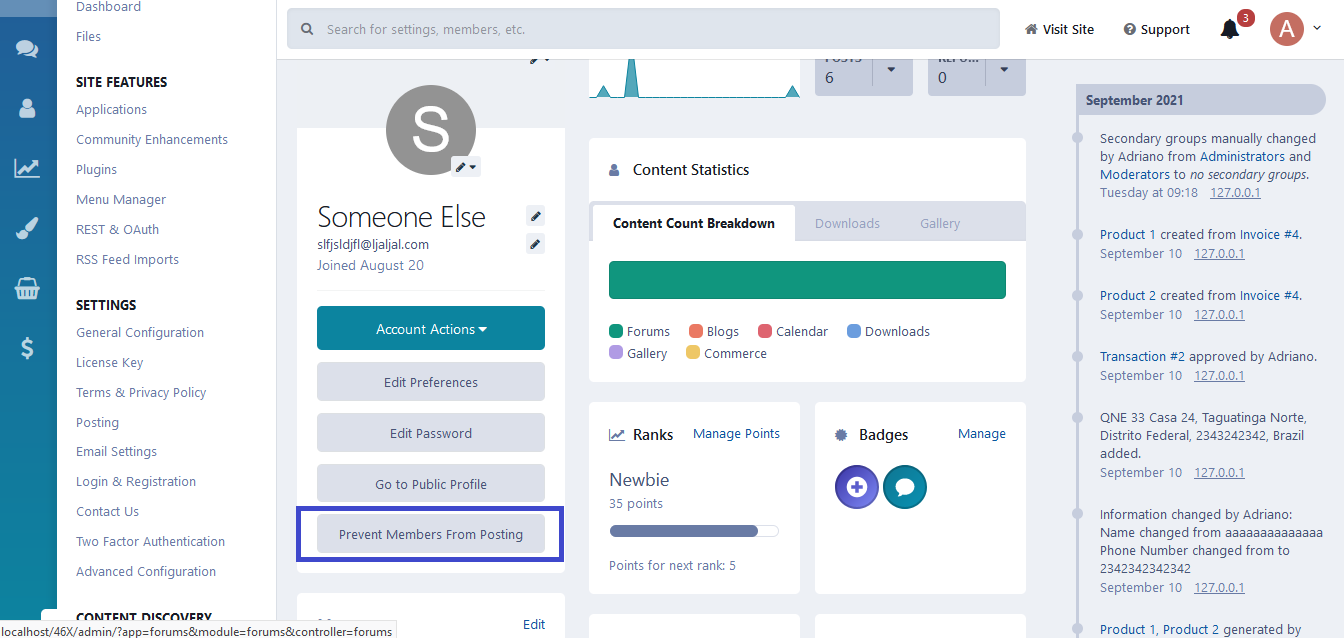Expand the Posts count dropdown arrow
1344x638 pixels.
coord(892,70)
